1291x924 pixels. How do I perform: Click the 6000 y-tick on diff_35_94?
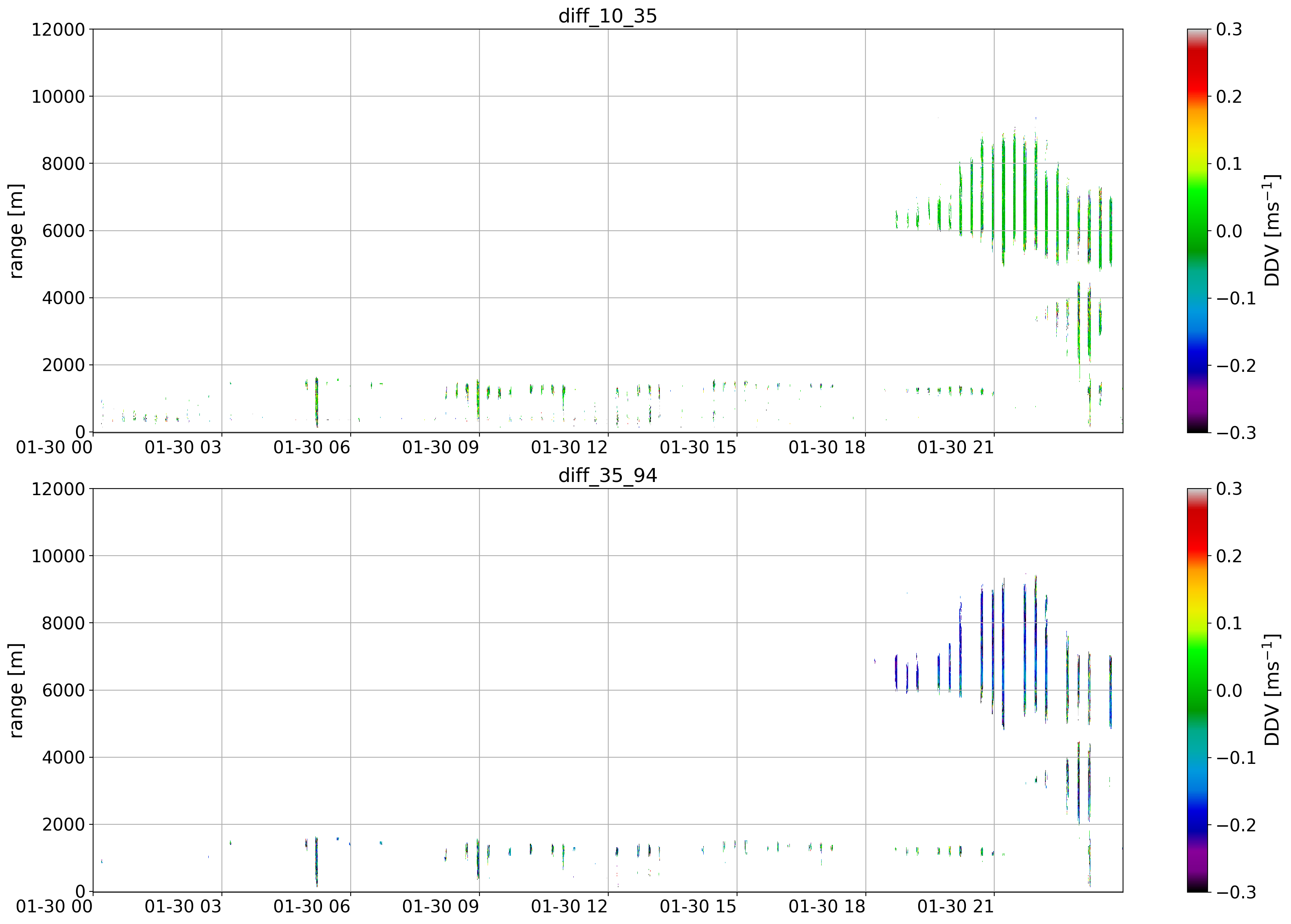(63, 690)
